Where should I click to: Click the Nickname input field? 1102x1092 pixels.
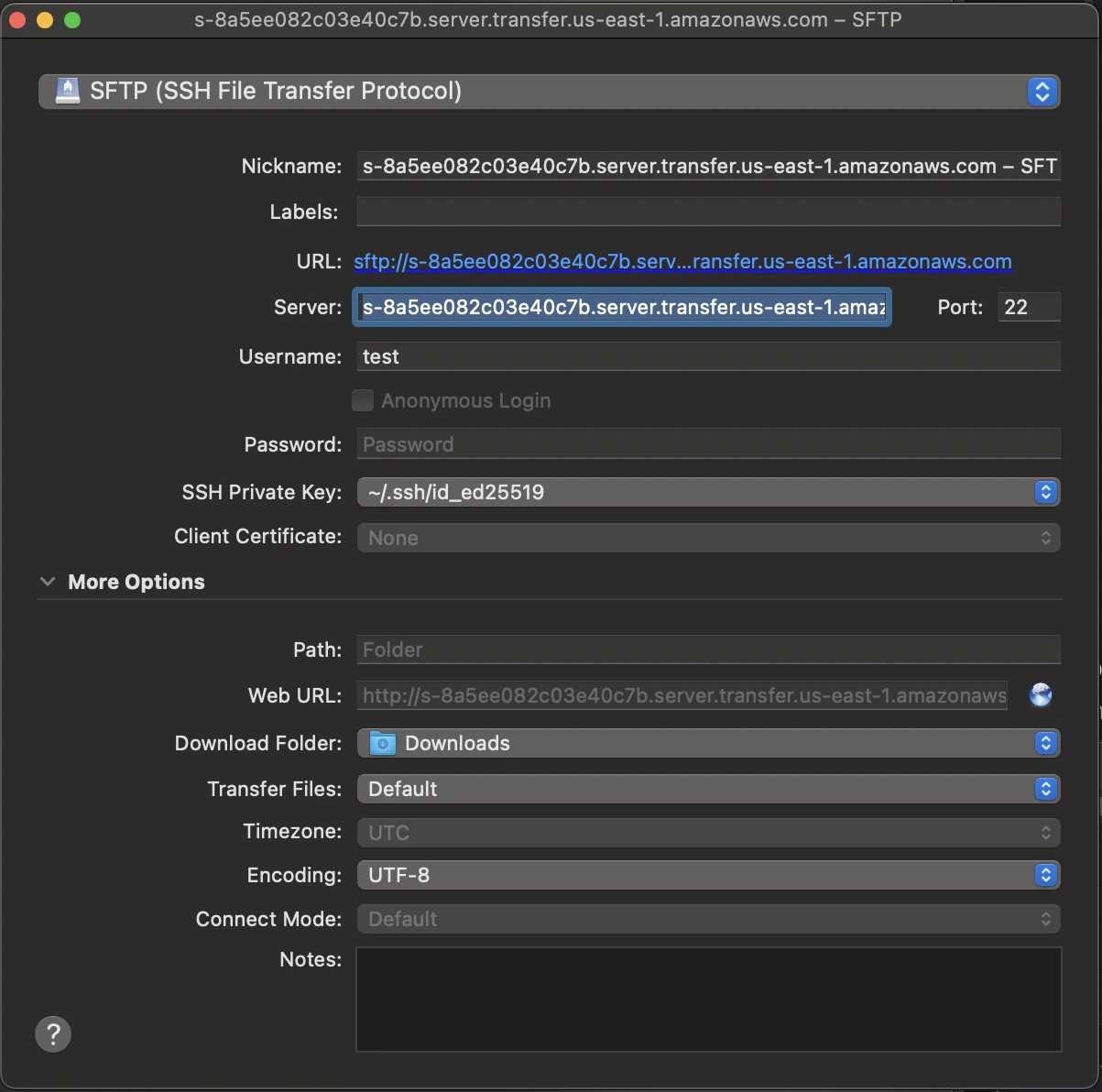(x=707, y=166)
